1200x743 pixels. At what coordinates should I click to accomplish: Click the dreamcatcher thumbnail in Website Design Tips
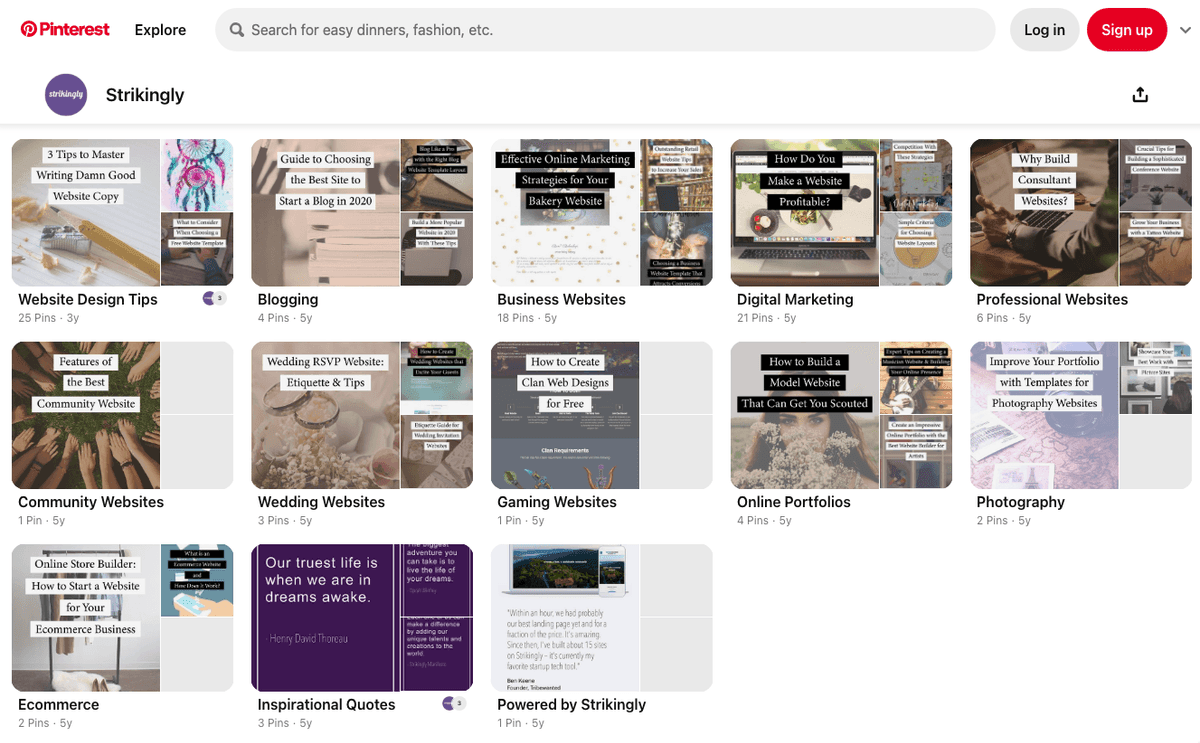[x=197, y=174]
